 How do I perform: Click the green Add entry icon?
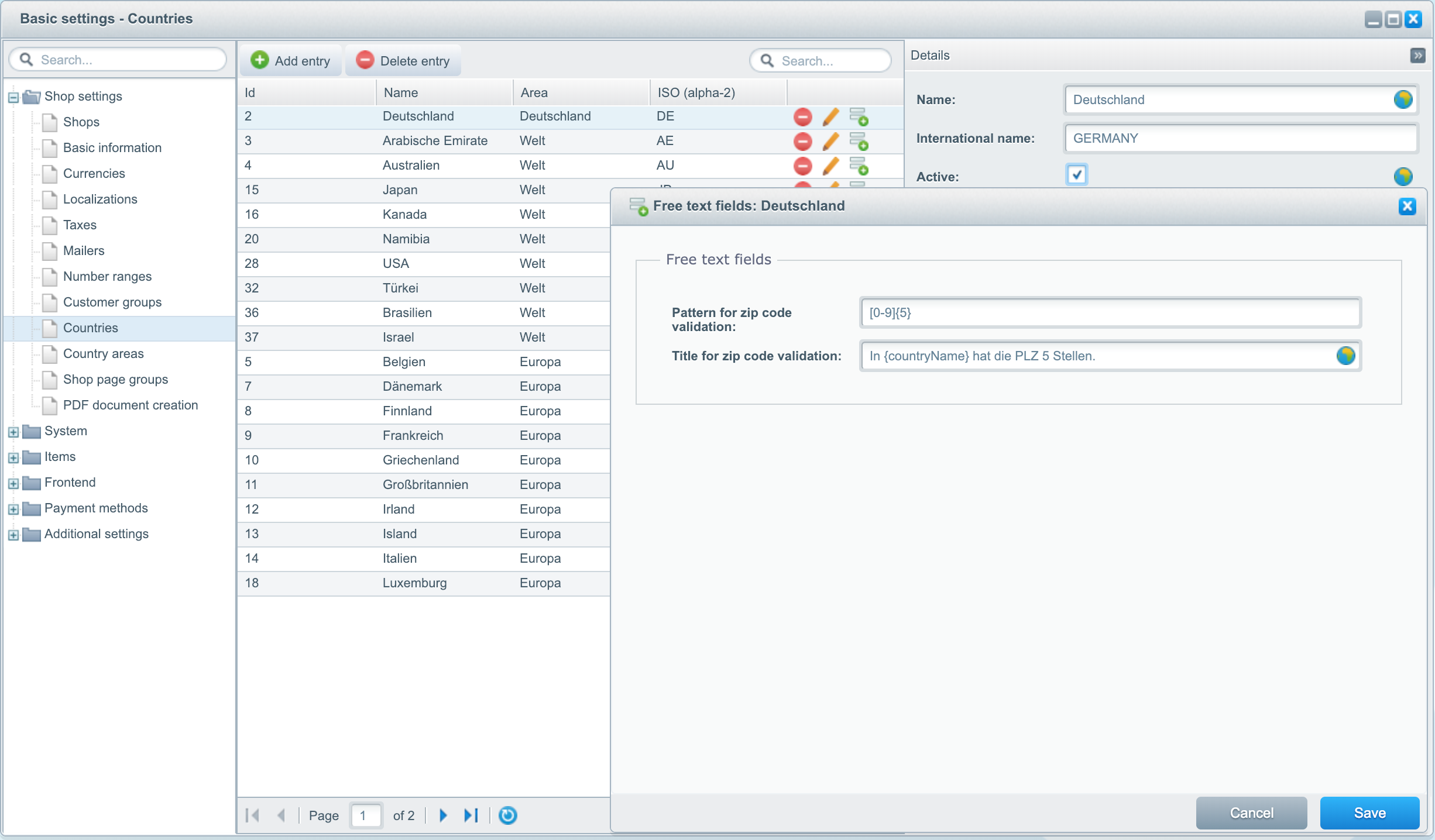[x=261, y=61]
